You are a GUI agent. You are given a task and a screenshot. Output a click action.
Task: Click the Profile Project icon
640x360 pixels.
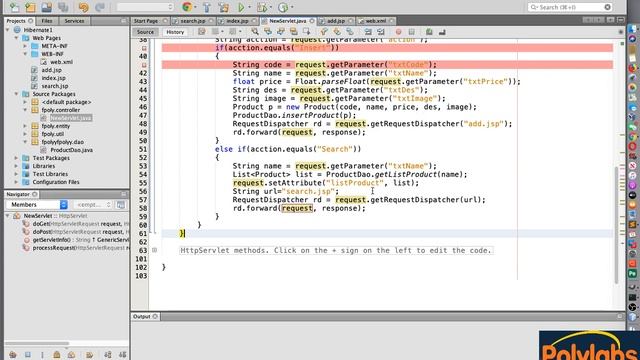pos(283,7)
